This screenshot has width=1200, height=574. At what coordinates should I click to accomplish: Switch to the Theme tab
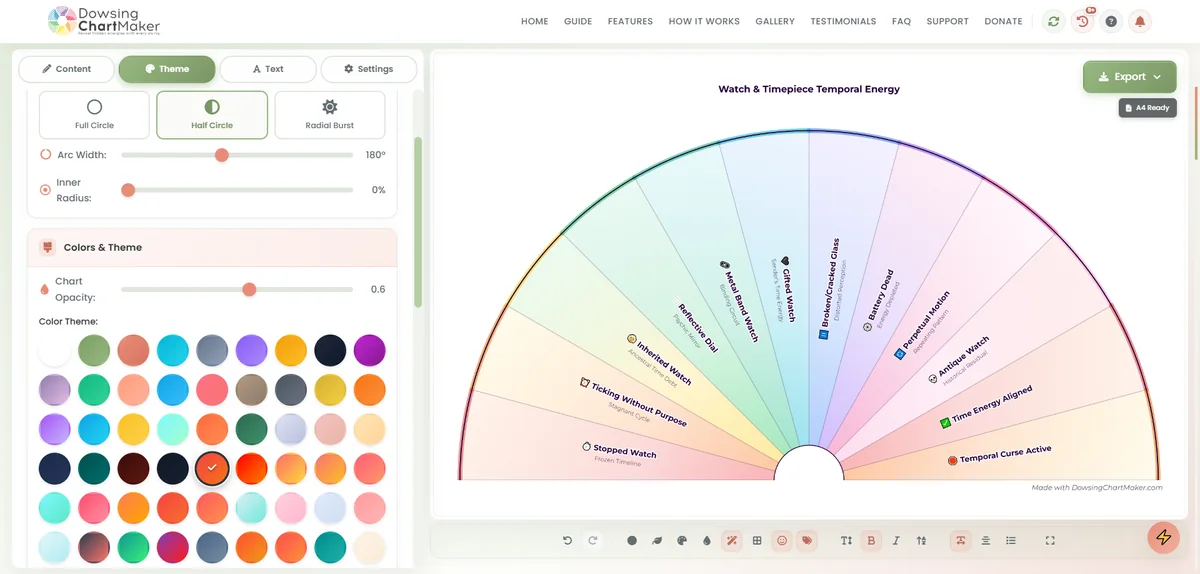(x=167, y=69)
